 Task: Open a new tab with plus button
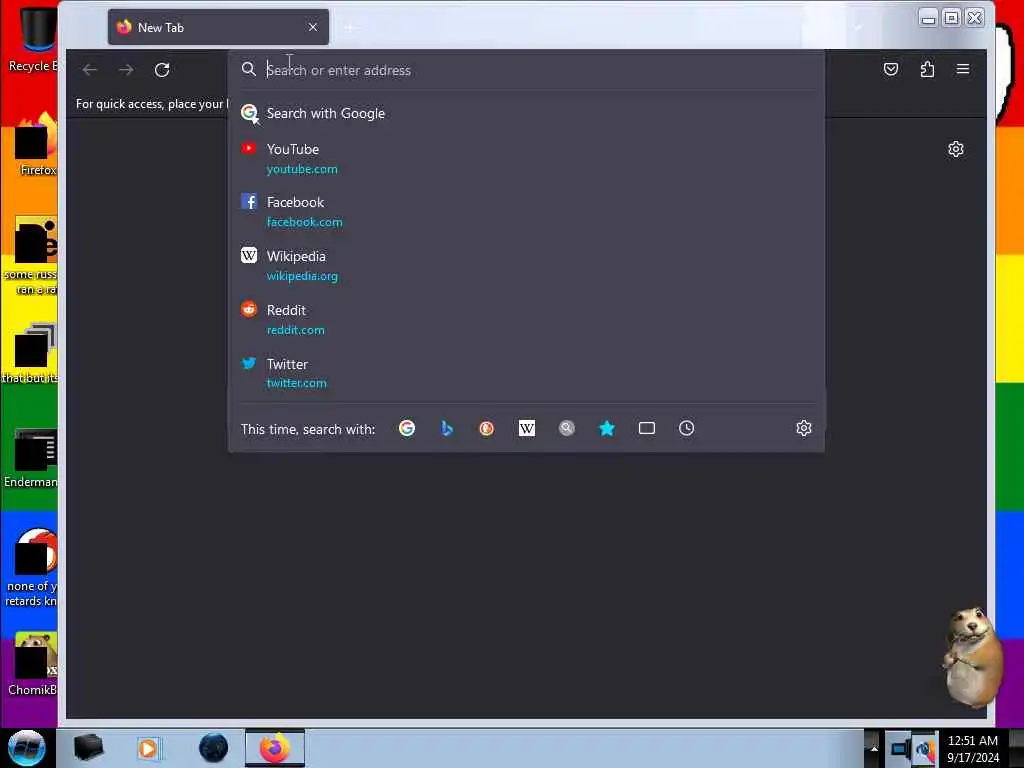349,27
